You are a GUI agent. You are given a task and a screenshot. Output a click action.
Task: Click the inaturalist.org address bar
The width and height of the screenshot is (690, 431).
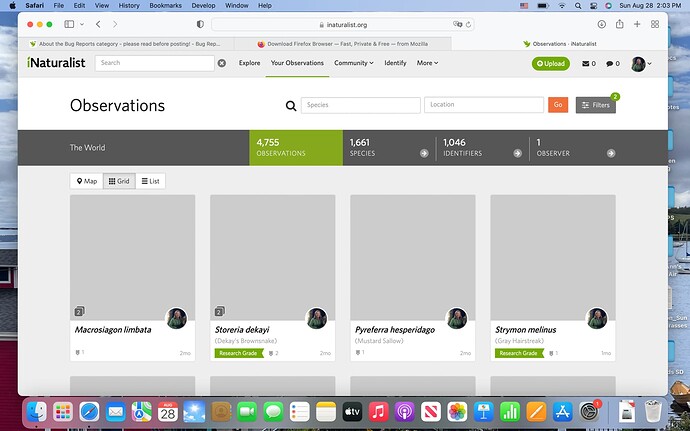(x=343, y=25)
